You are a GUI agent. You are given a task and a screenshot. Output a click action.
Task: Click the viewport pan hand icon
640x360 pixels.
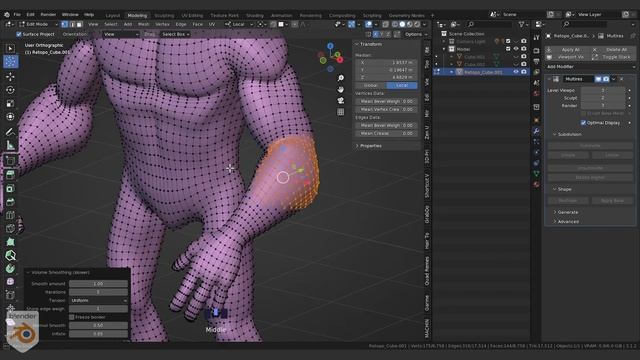tap(340, 89)
